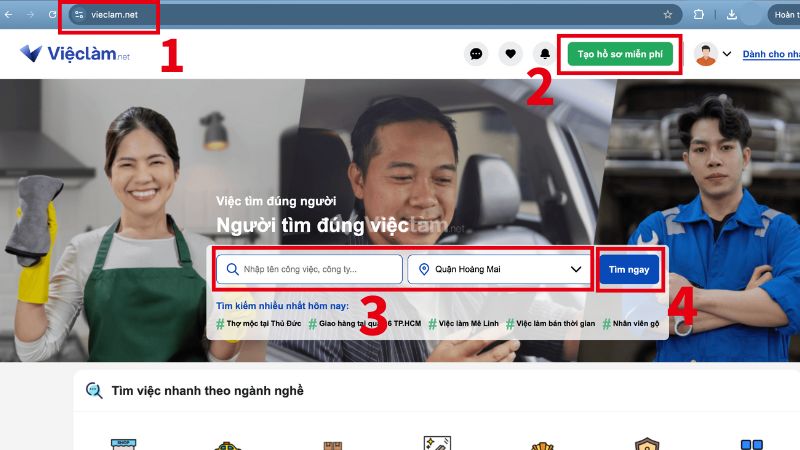Click the job name search field
Image resolution: width=800 pixels, height=450 pixels.
point(309,269)
